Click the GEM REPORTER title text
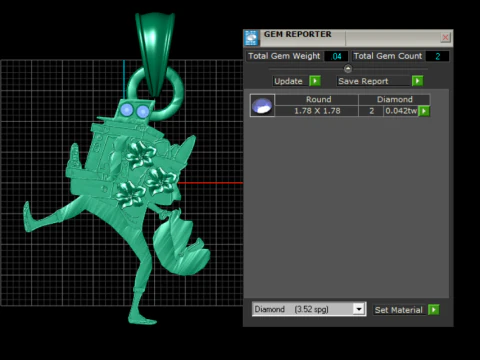 pos(298,34)
